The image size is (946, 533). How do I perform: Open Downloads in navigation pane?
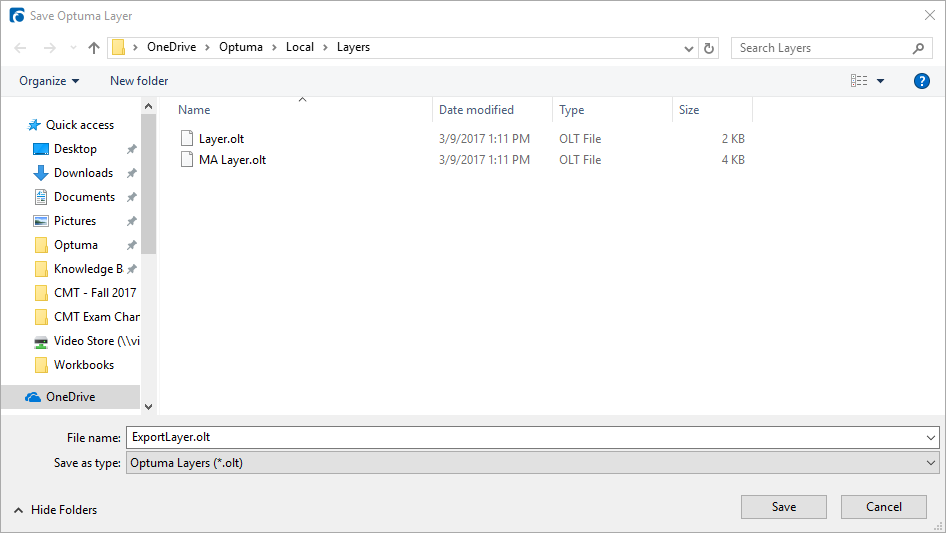(x=83, y=173)
